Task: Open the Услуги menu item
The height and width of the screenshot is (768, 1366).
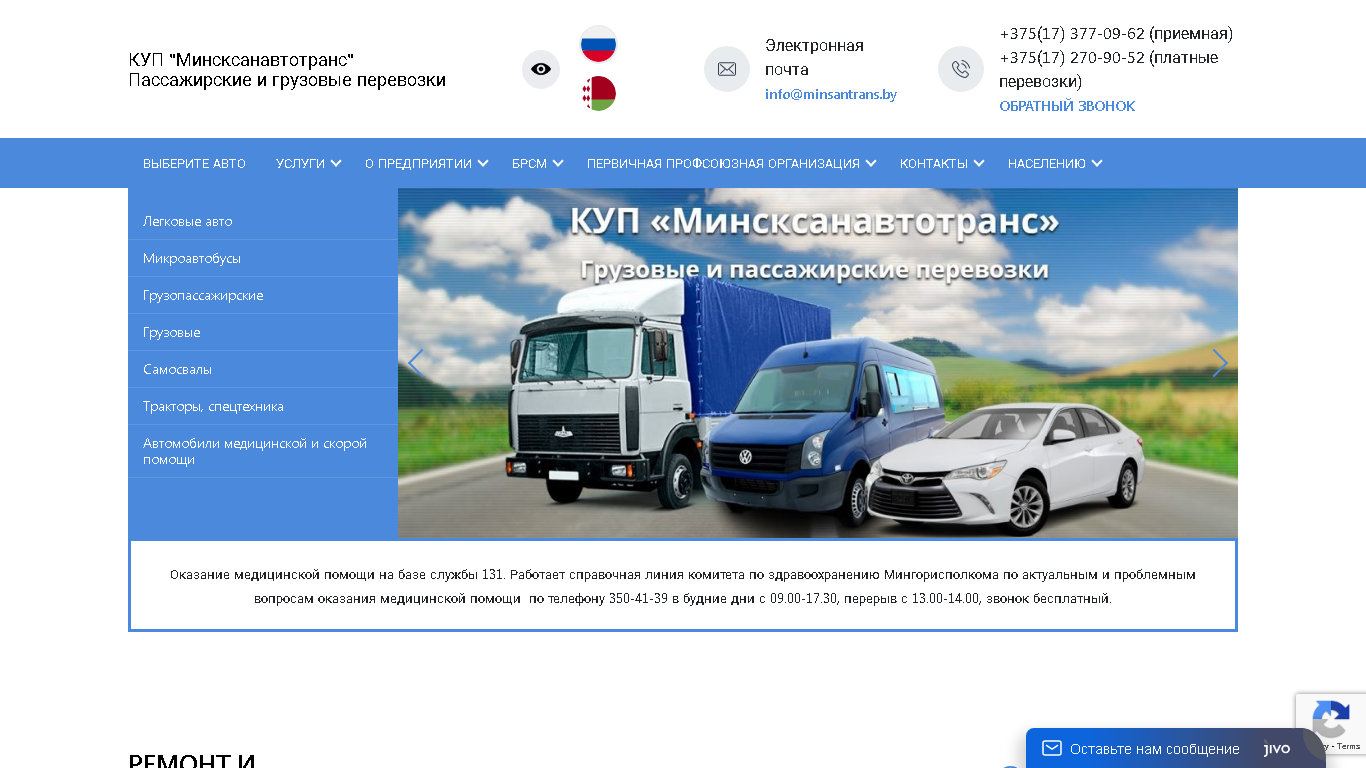Action: (300, 163)
